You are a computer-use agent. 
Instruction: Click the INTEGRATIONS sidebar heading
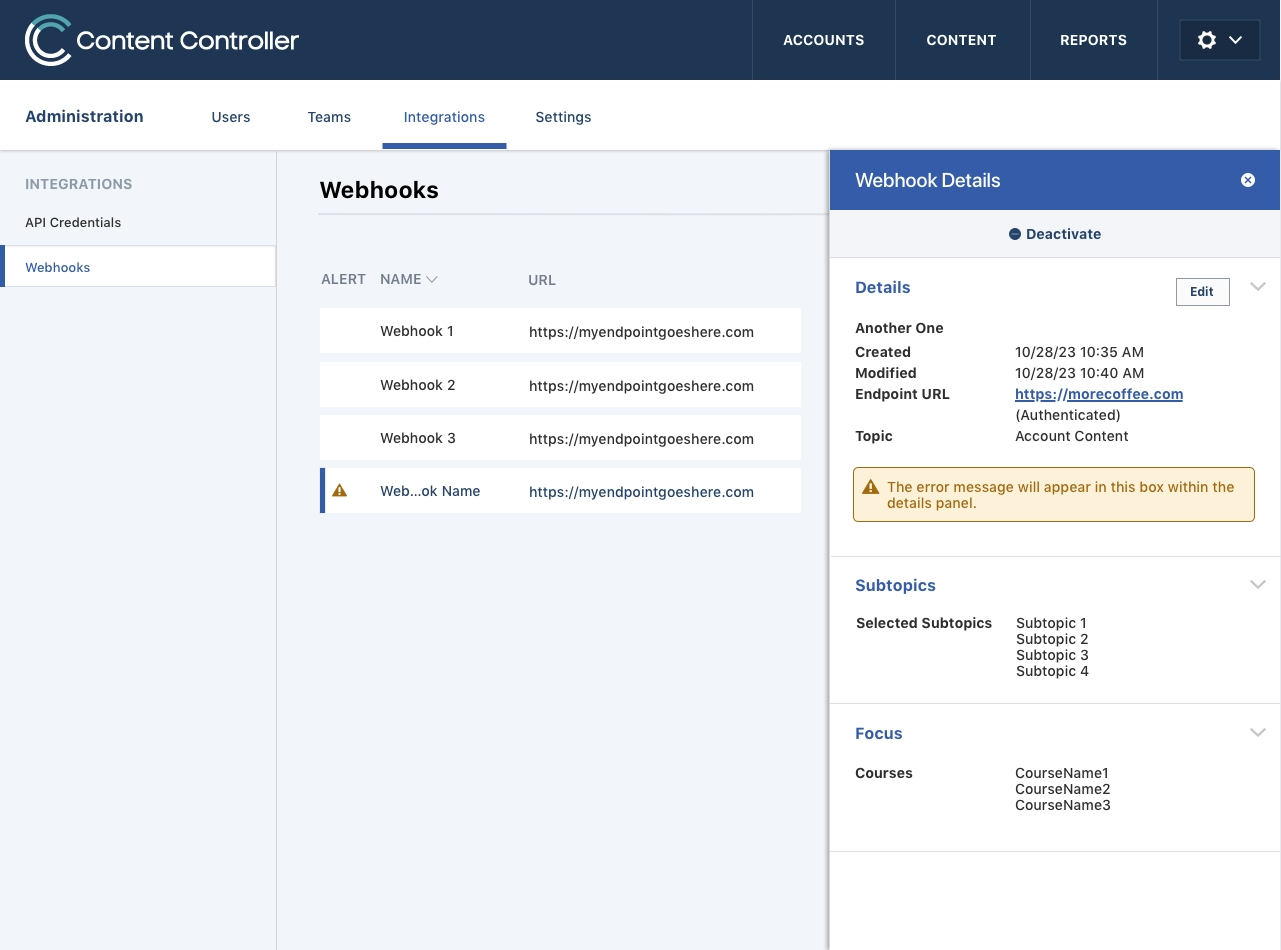pos(79,184)
